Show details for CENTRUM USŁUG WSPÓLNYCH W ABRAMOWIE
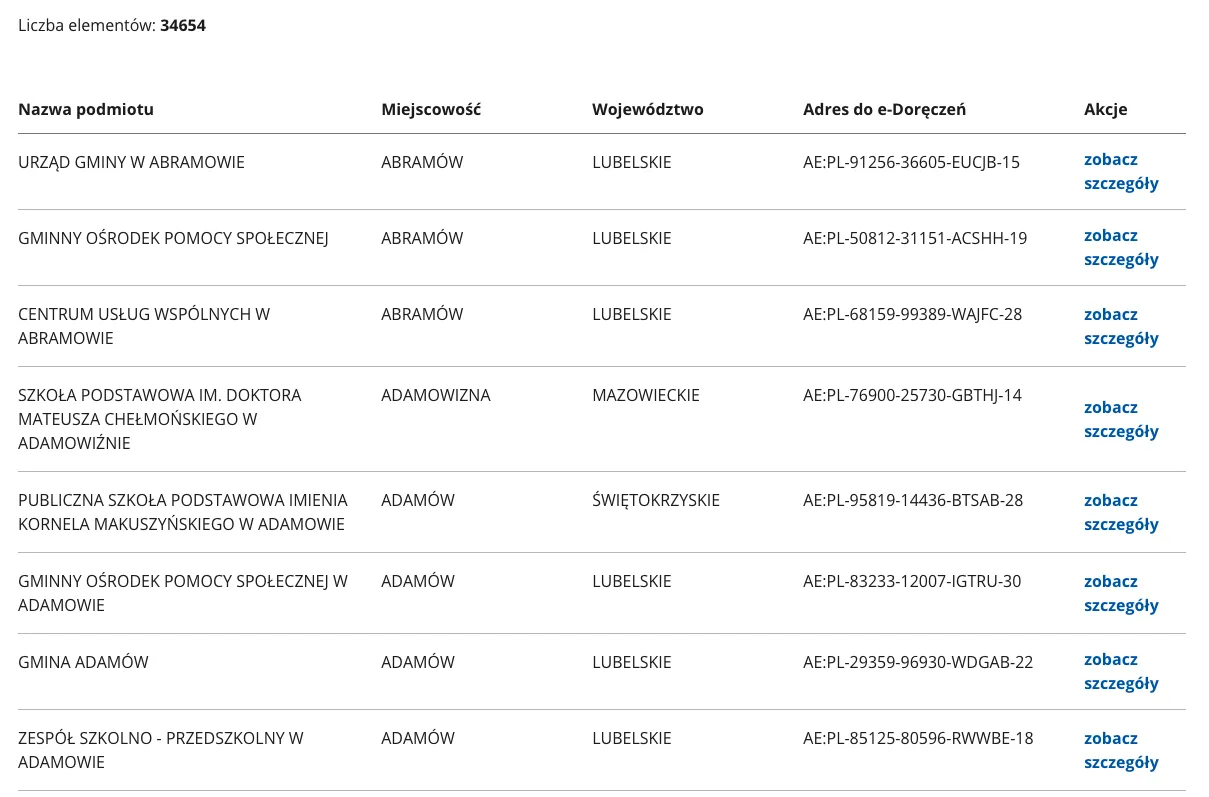1209x797 pixels. 1120,326
